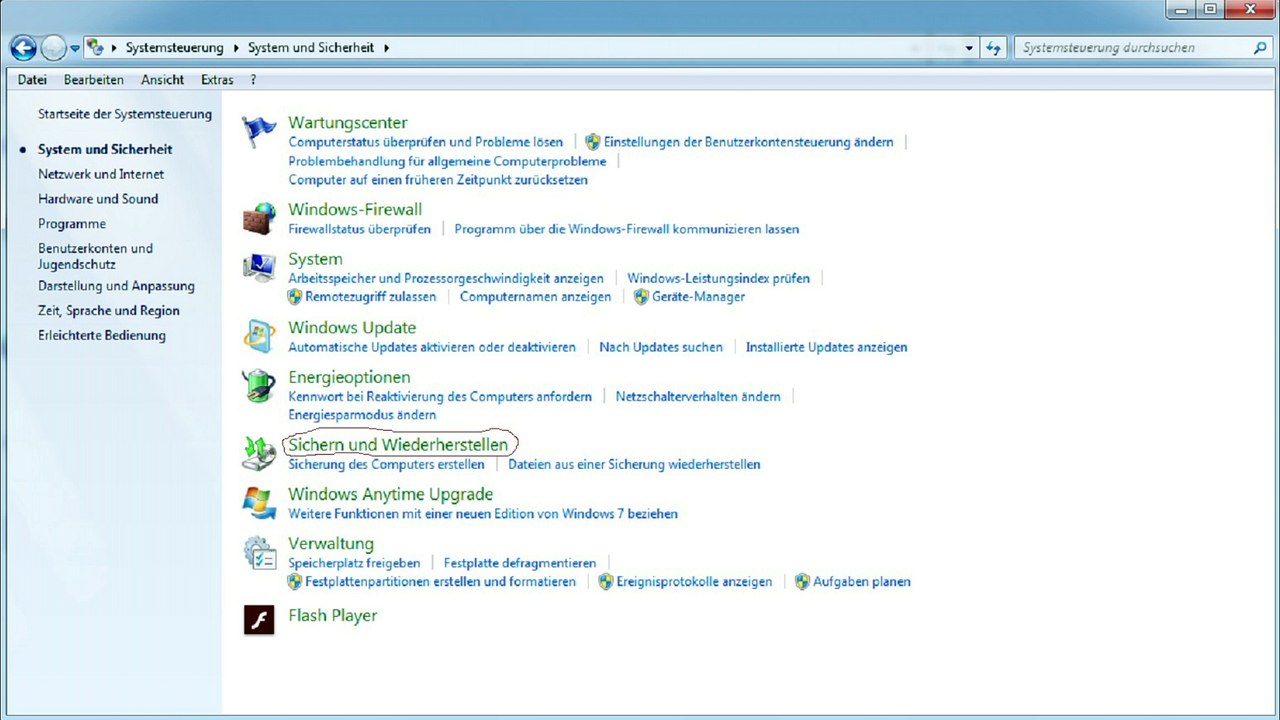Click System und Sicherheit breadcrumb segment
Viewport: 1280px width, 720px height.
tap(311, 47)
